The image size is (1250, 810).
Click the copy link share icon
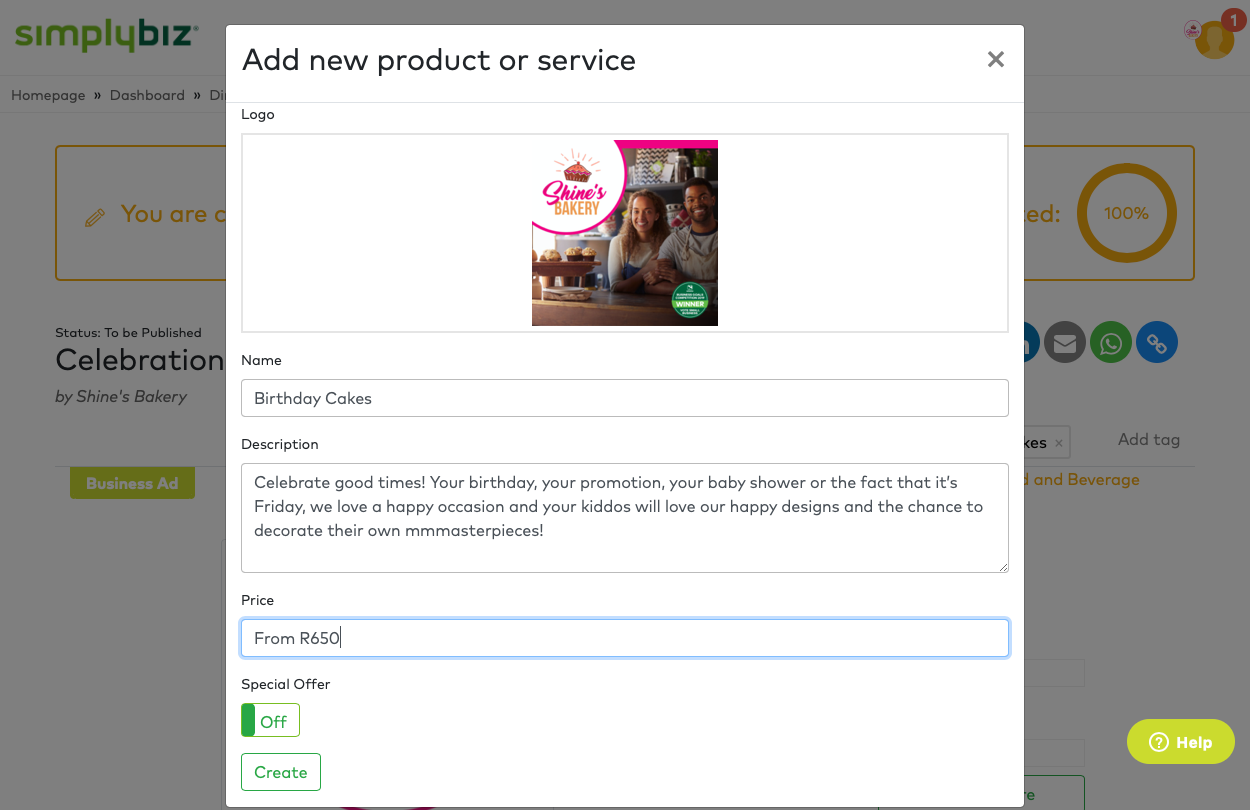click(x=1157, y=343)
